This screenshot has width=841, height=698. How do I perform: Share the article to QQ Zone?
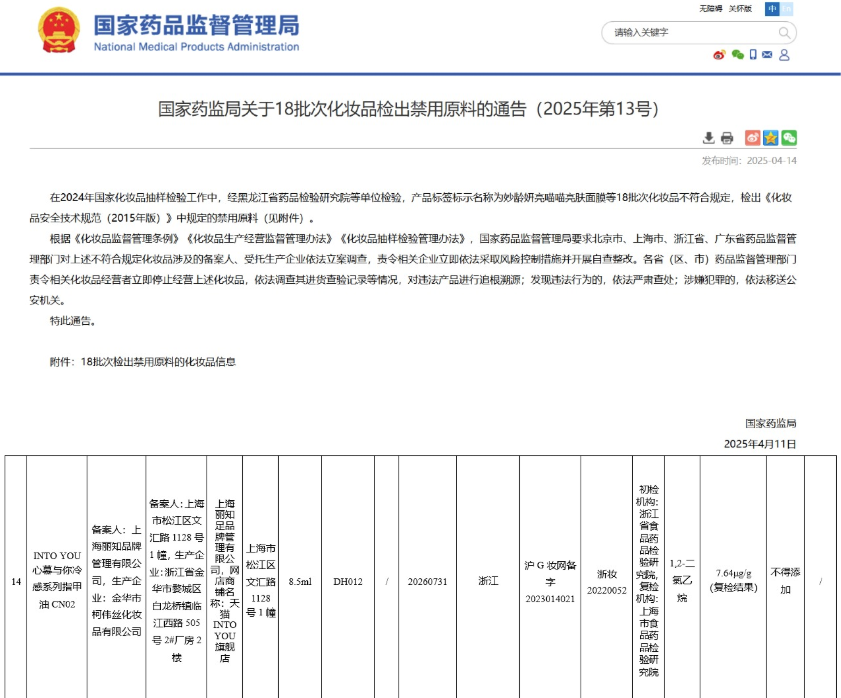tap(771, 138)
